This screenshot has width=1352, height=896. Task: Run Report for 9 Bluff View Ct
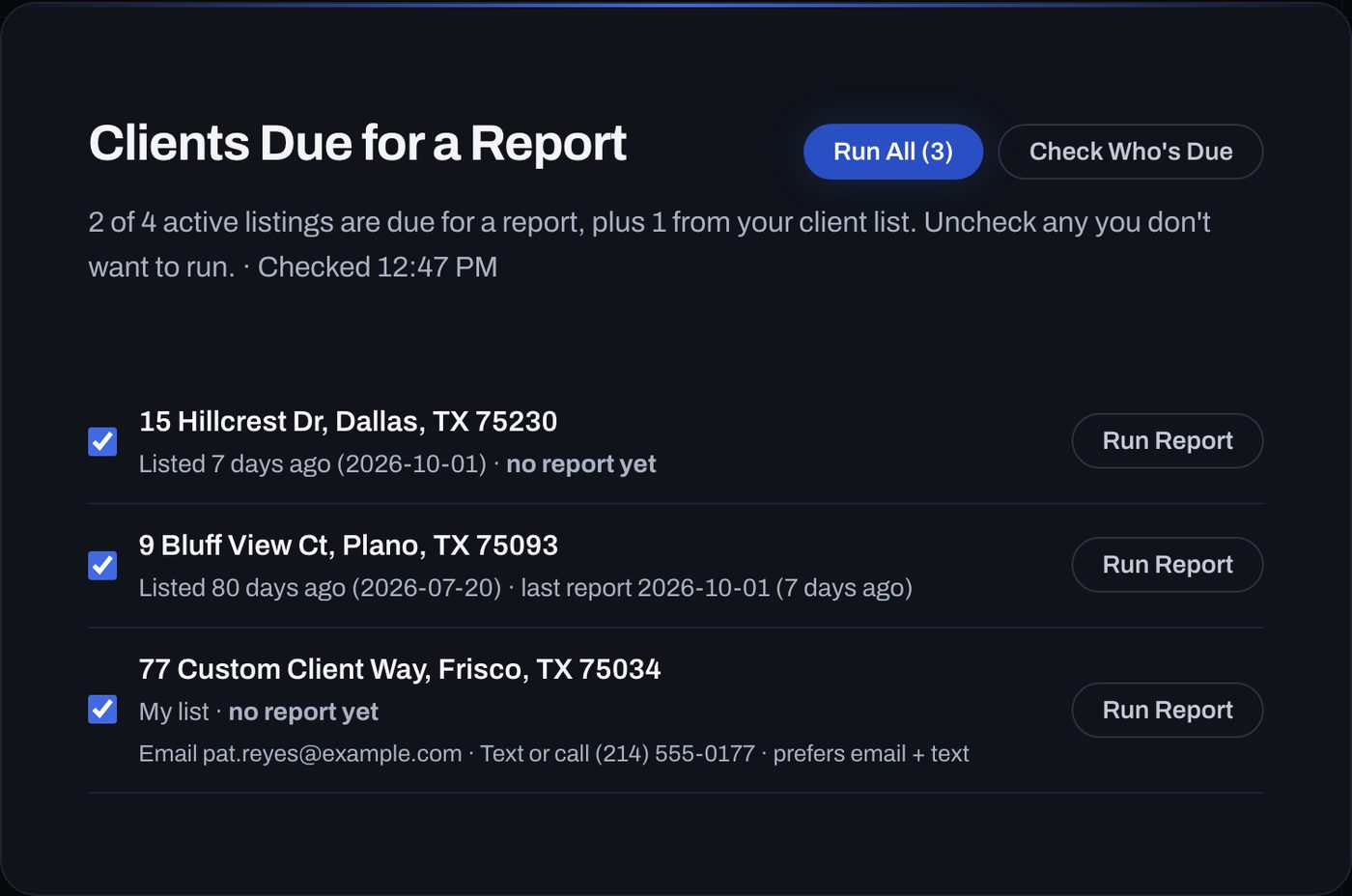click(x=1168, y=565)
